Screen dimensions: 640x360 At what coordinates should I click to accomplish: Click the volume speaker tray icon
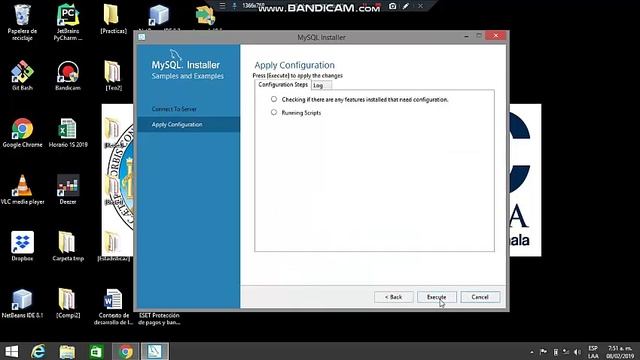click(577, 352)
